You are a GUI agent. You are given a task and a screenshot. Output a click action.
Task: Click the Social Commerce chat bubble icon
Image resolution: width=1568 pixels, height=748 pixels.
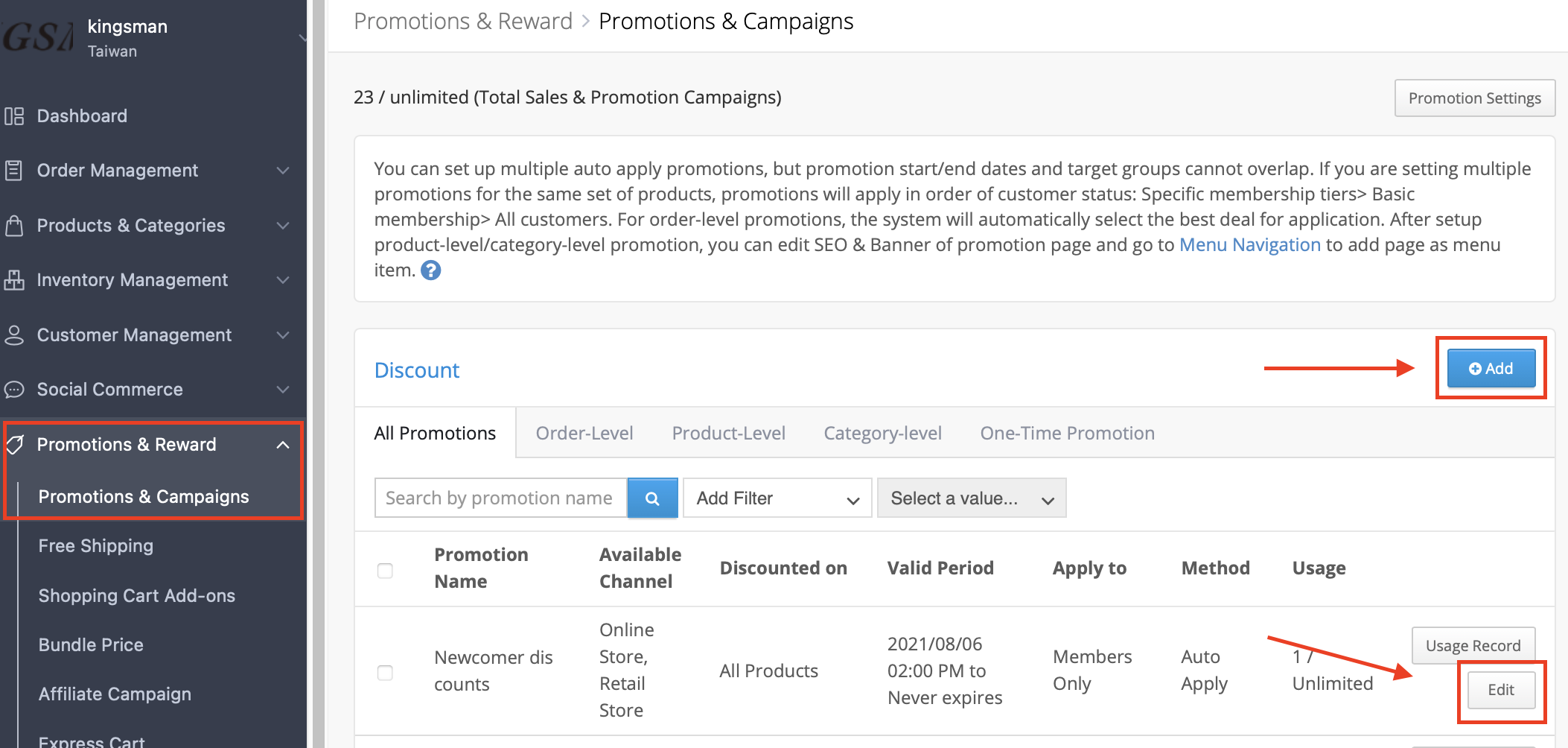[14, 390]
